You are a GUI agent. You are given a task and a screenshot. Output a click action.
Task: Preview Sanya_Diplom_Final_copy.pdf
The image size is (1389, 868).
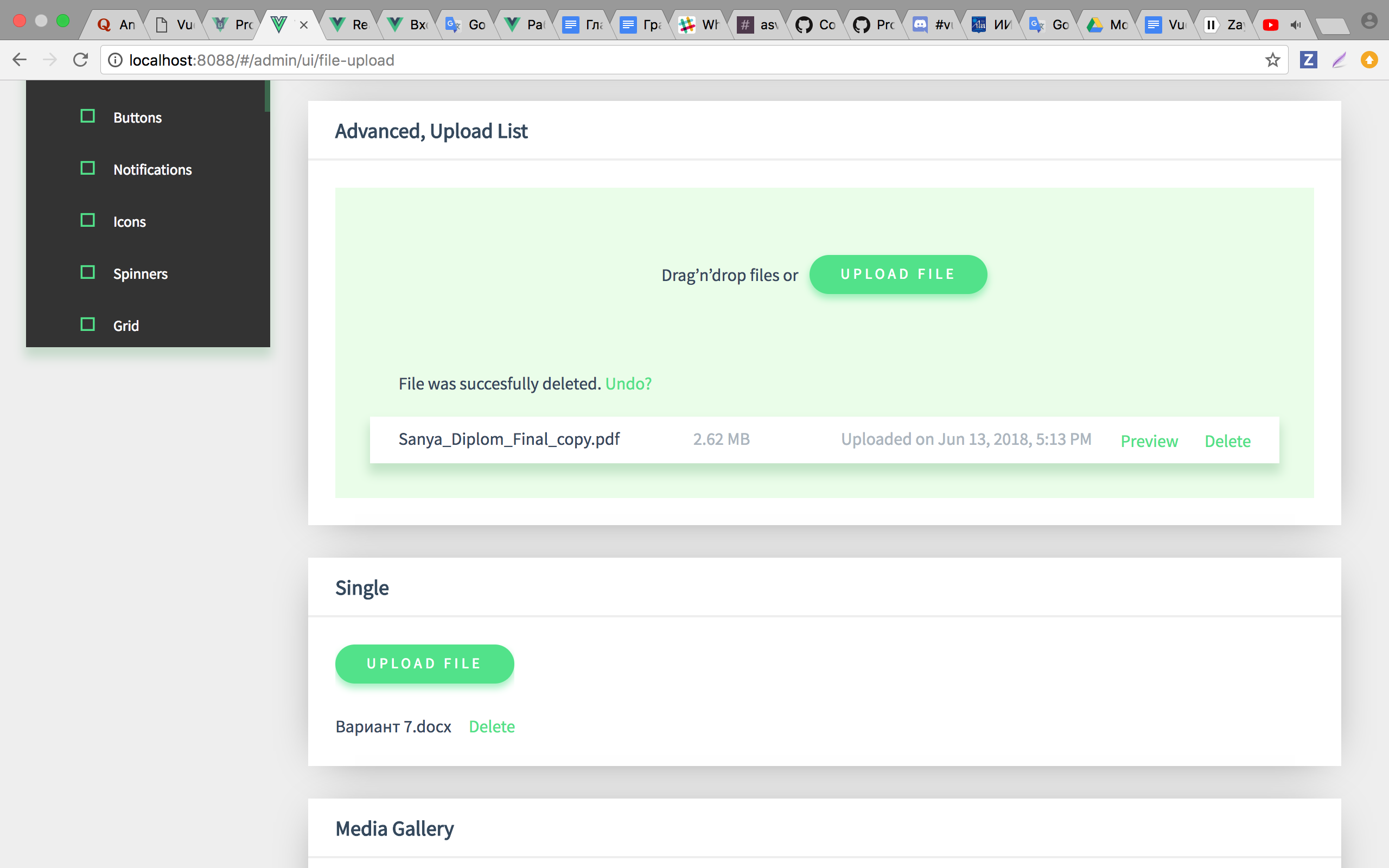(1149, 441)
